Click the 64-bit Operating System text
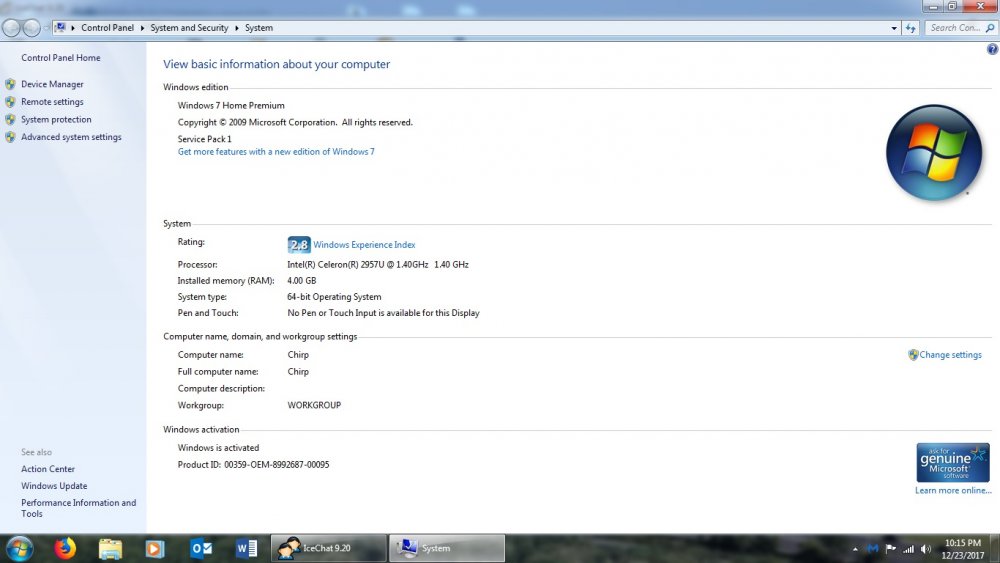The width and height of the screenshot is (1000, 563). pyautogui.click(x=334, y=297)
